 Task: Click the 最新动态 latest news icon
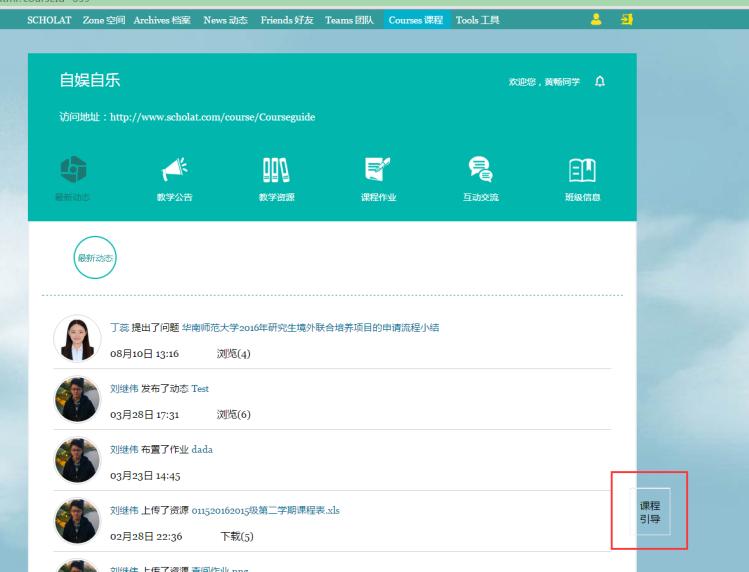[x=74, y=169]
